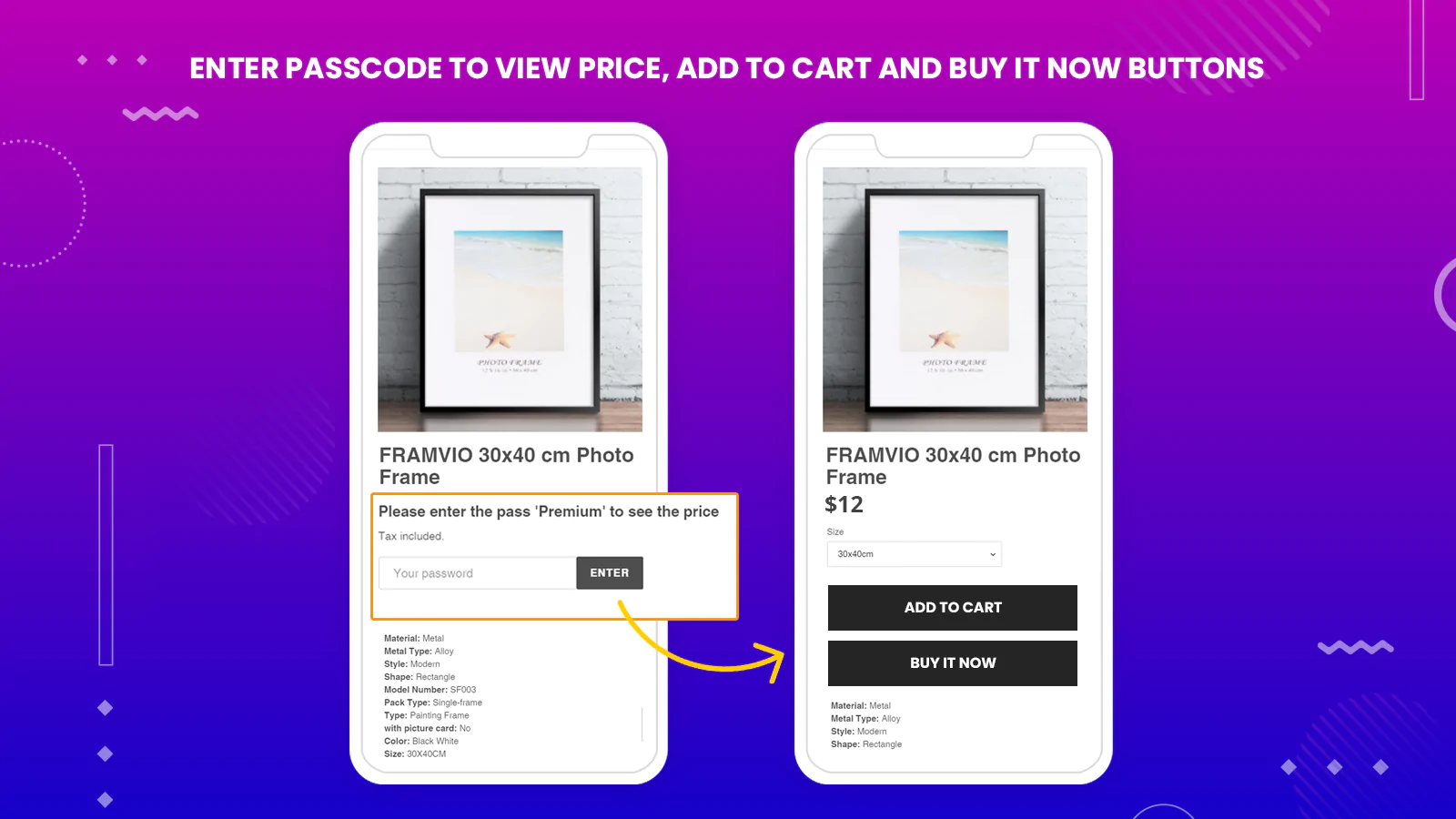Click the dropdown chevron in Size selector
Screen dimensions: 1456x819
[993, 554]
